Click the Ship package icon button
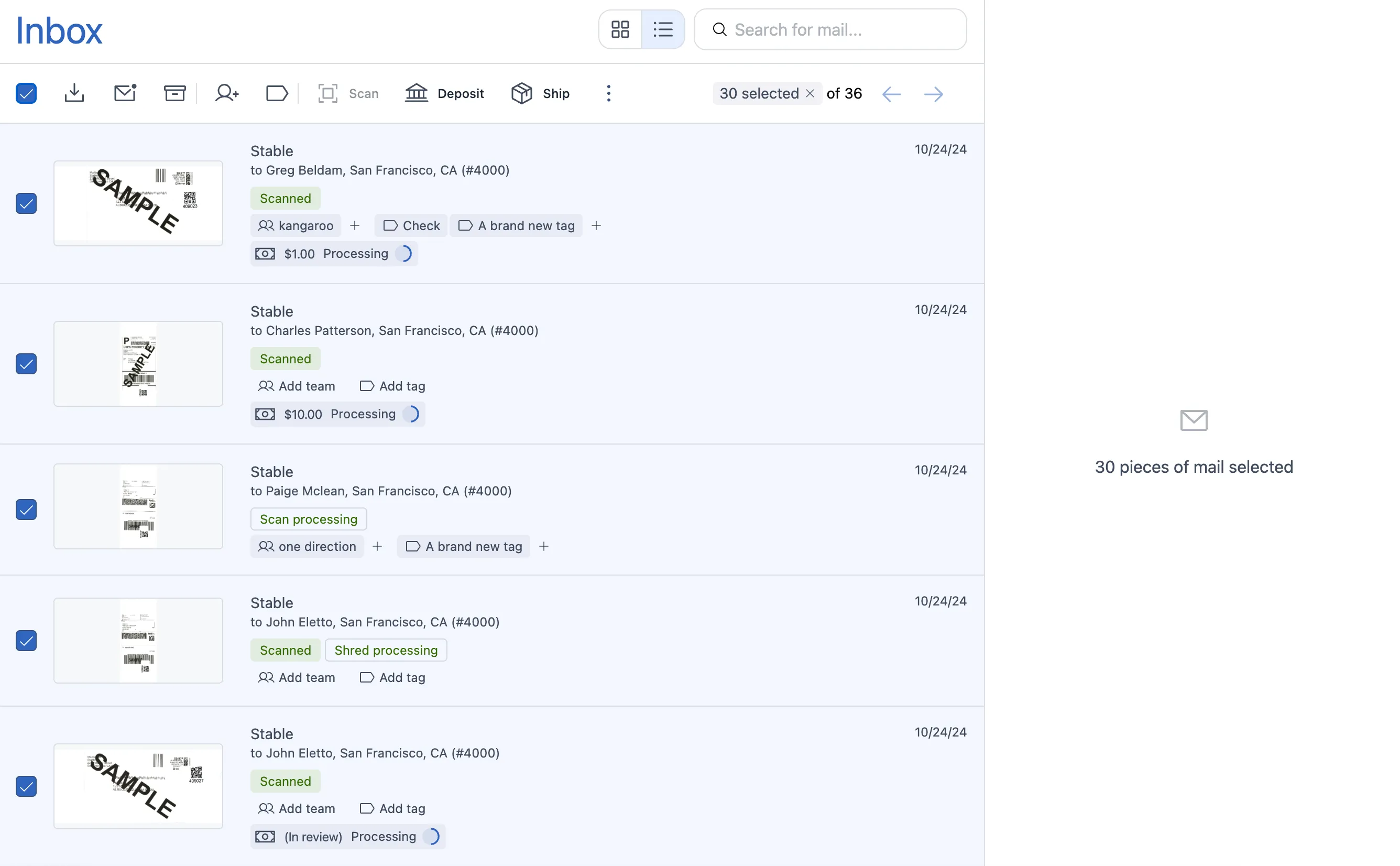This screenshot has width=1400, height=866. (540, 93)
